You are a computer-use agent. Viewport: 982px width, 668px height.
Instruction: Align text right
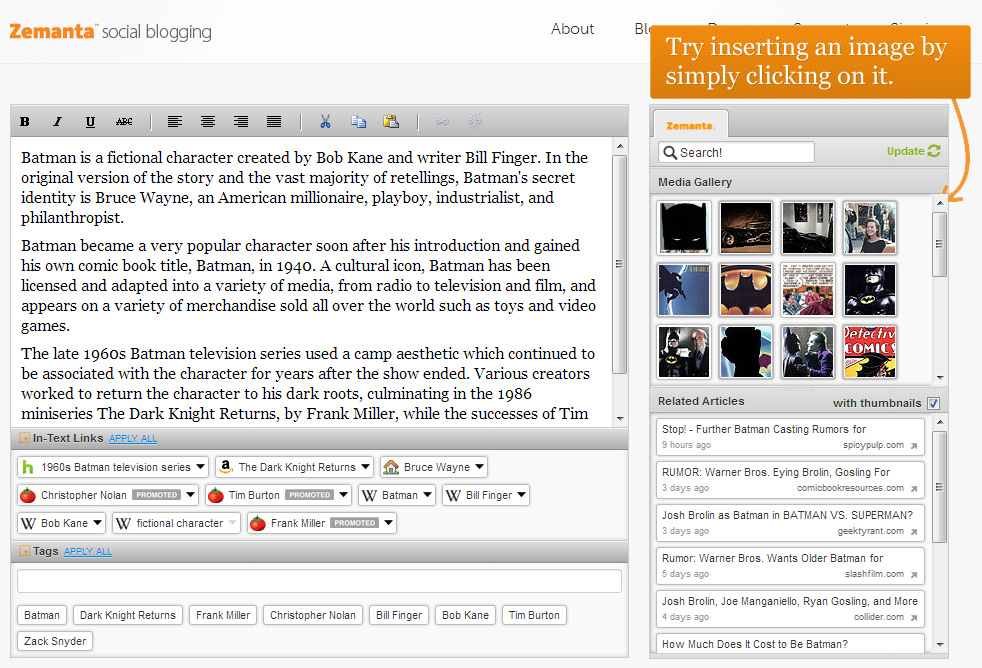241,121
